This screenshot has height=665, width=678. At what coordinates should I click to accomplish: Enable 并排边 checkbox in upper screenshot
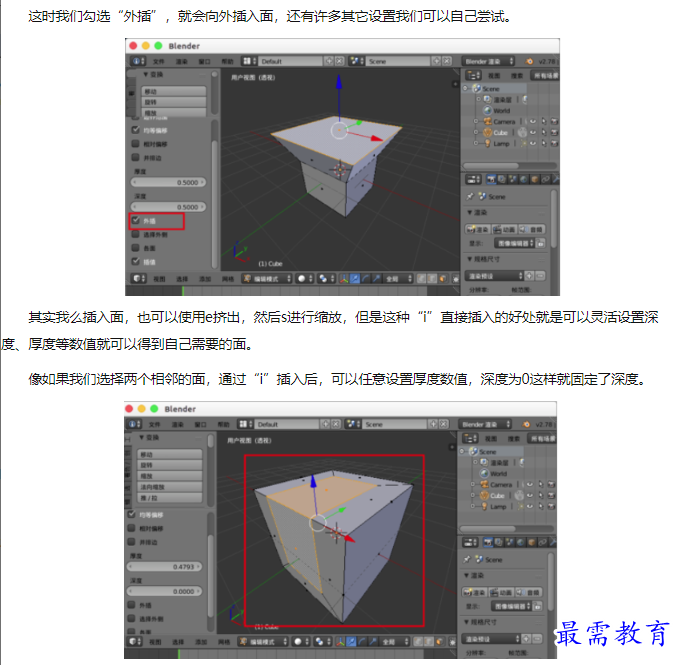pos(136,157)
